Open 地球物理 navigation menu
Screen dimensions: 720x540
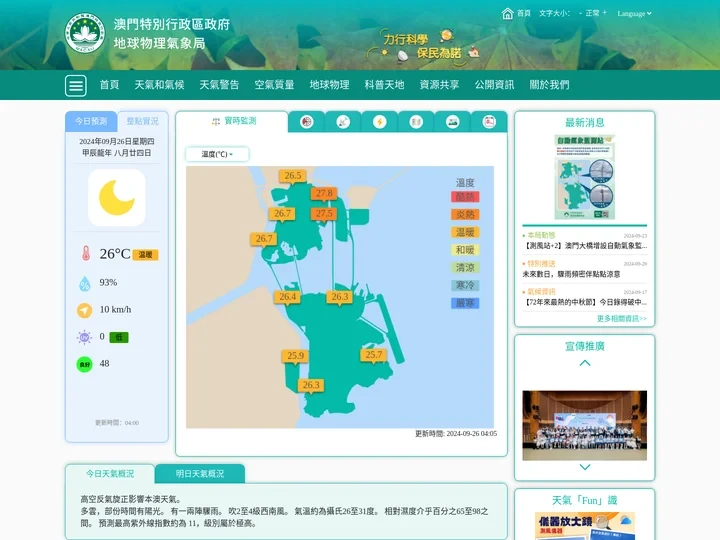pyautogui.click(x=329, y=85)
